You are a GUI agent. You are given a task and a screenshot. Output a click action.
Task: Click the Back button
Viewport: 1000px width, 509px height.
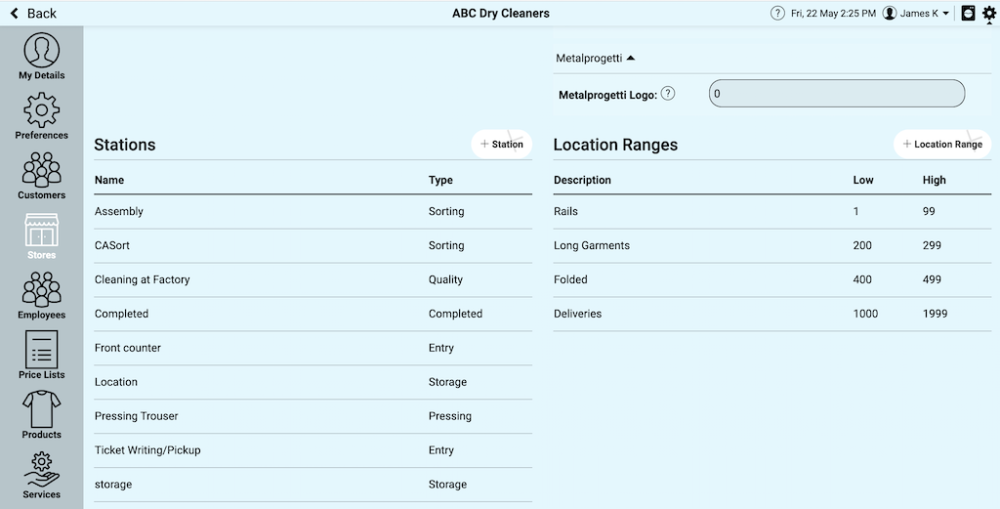tap(33, 13)
